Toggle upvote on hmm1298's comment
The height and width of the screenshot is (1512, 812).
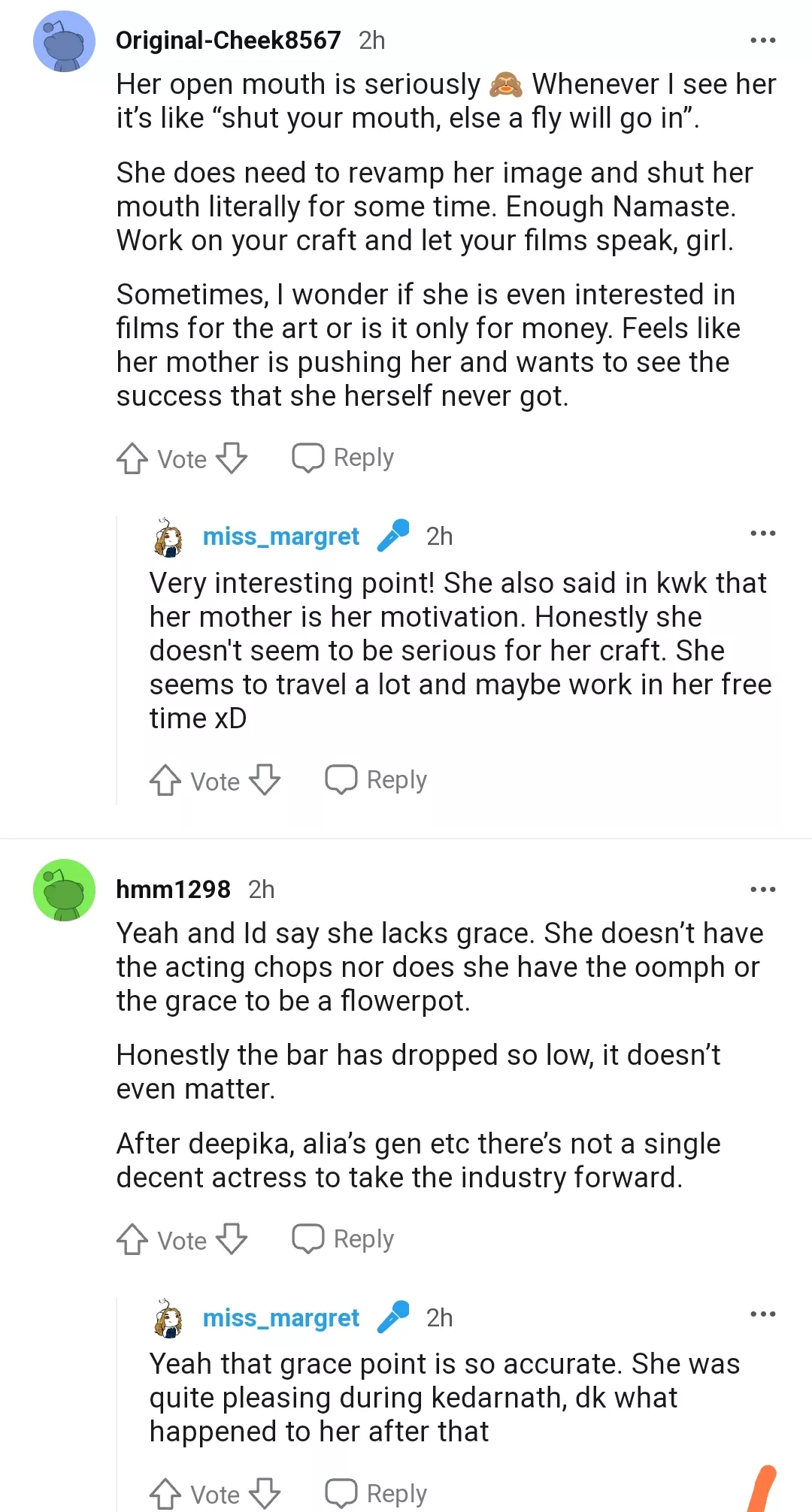click(x=132, y=1240)
